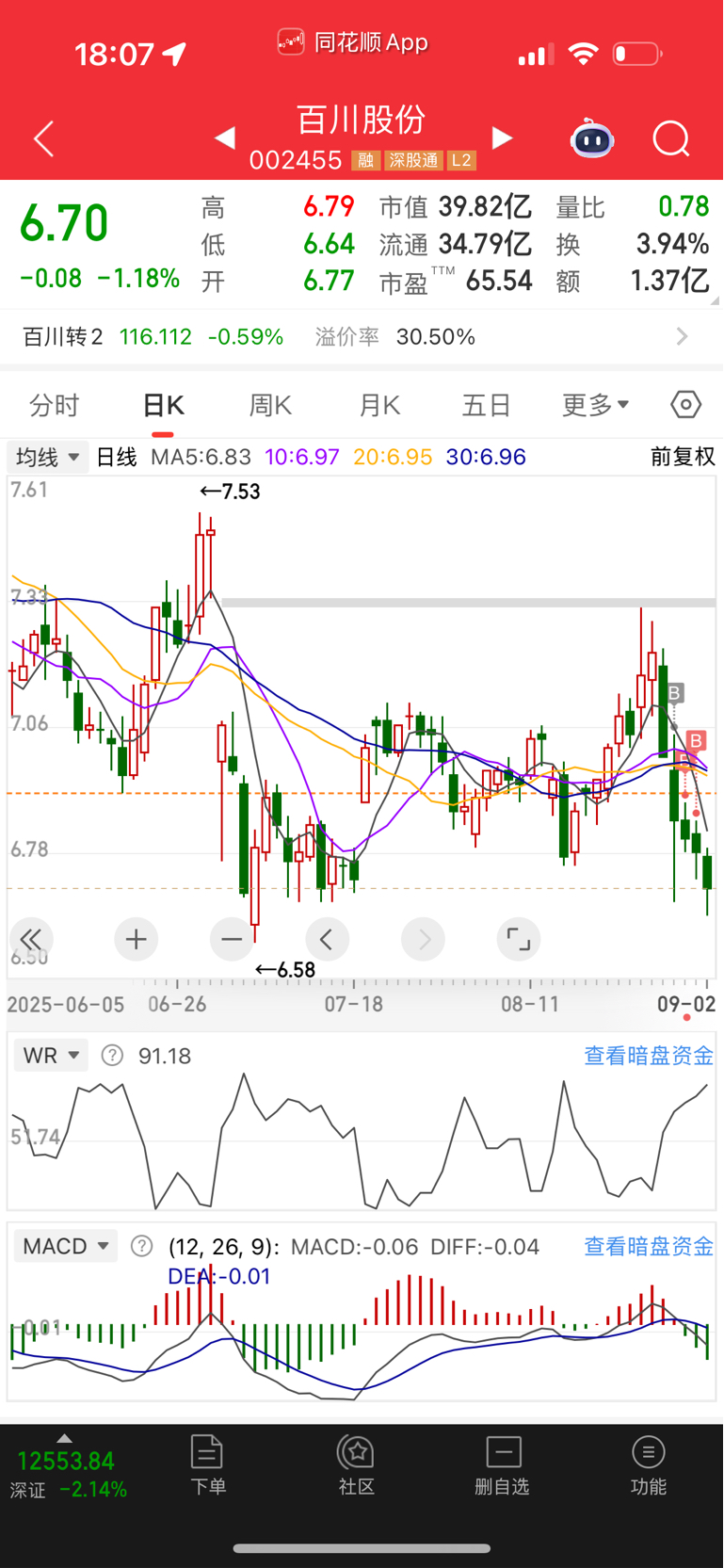Open WR indicator dropdown

[51, 1056]
